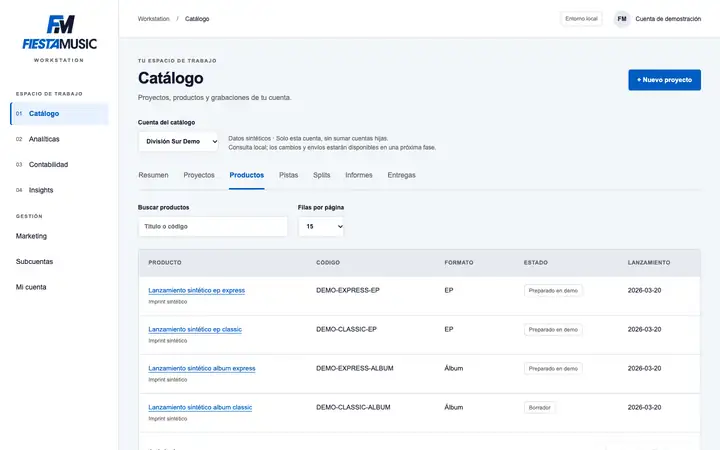Click status badge in DEMO-CLASSIC-EP row

pyautogui.click(x=553, y=330)
